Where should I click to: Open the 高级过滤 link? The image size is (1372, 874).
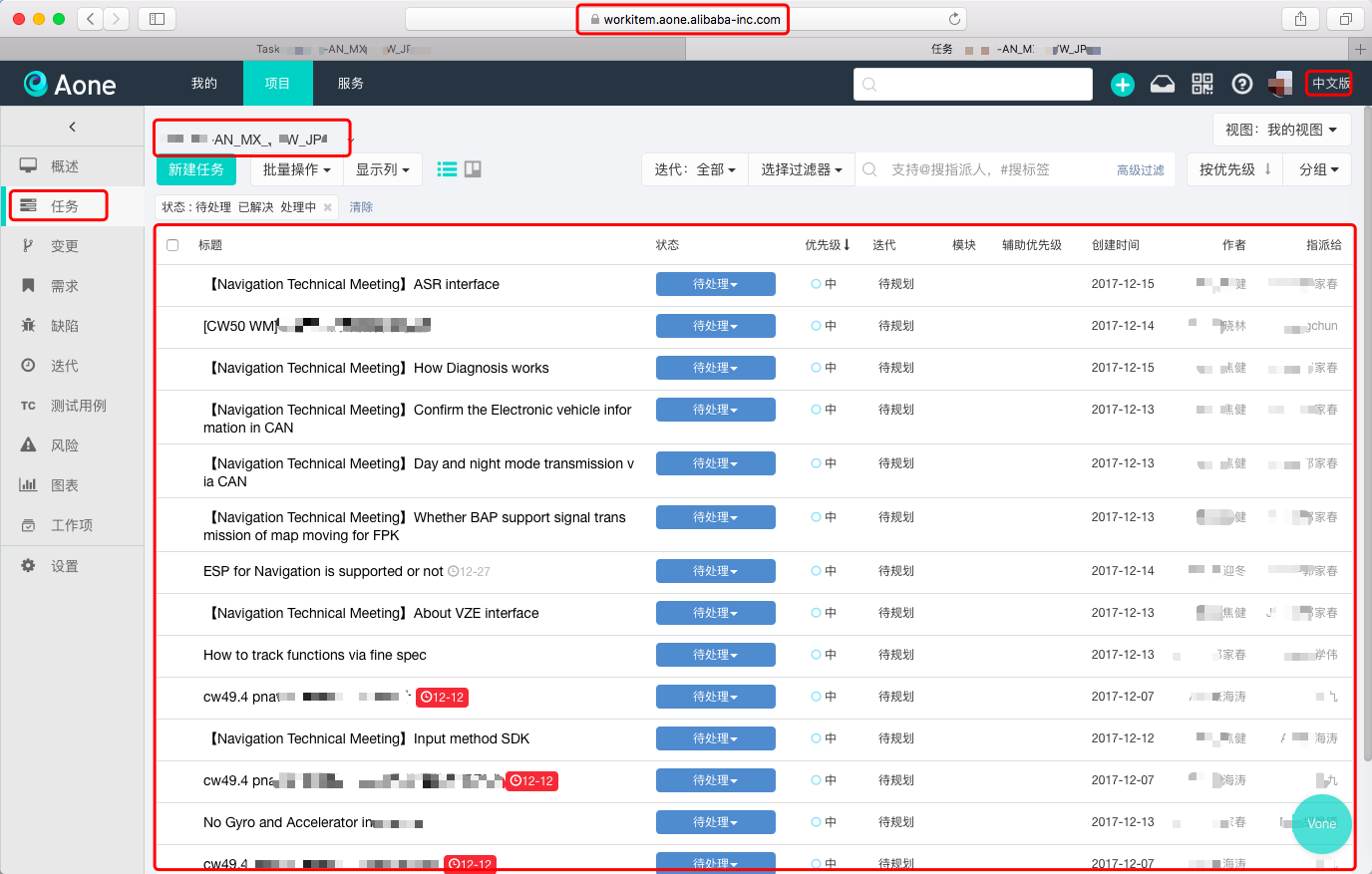[x=1141, y=170]
